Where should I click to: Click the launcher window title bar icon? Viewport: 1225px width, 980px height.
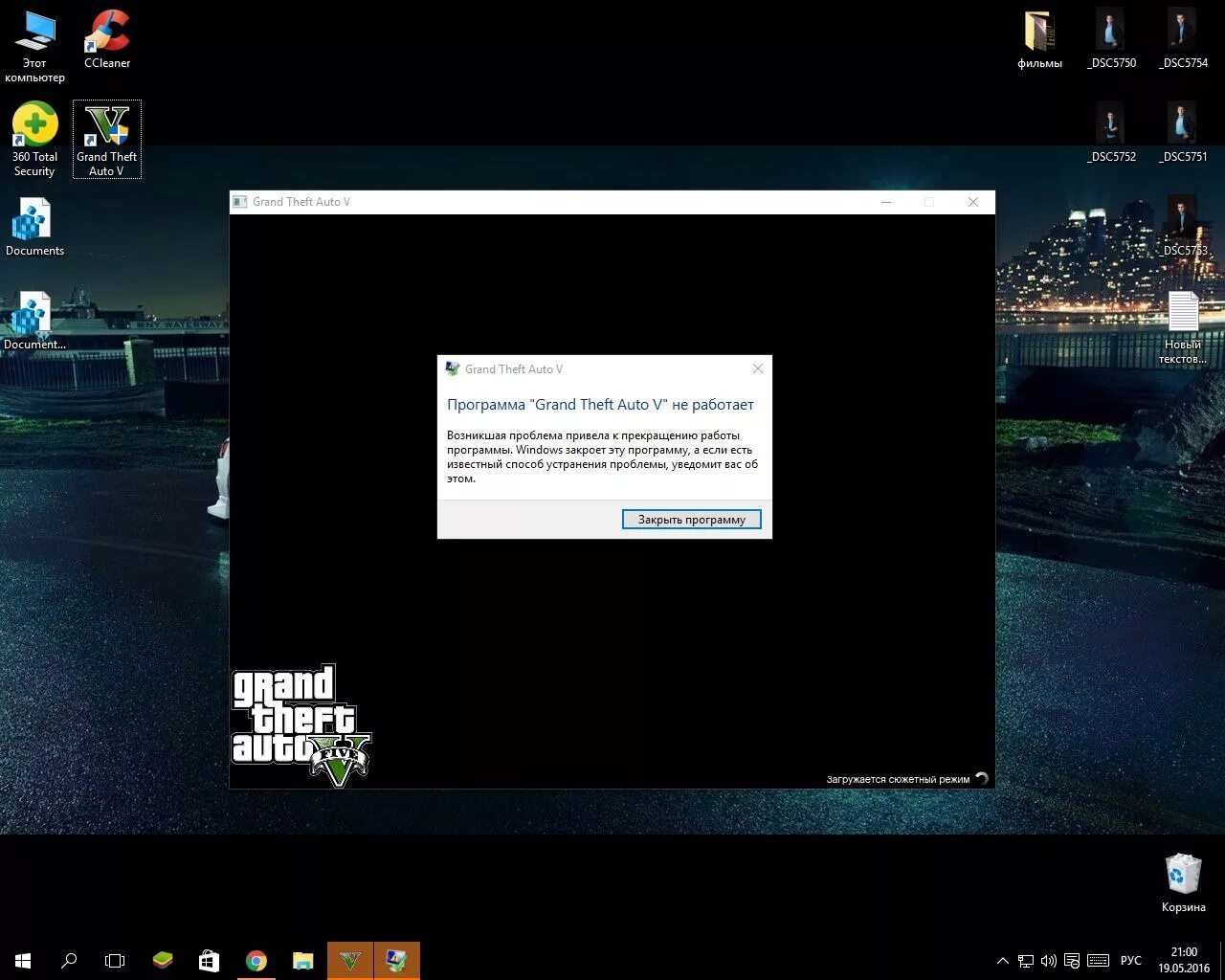click(240, 202)
